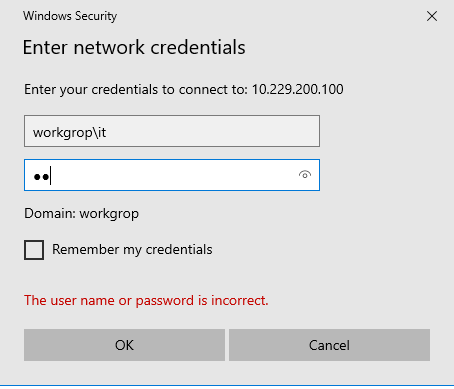Click the Windows Security title text
Screen dimensions: 454x389
tap(70, 16)
